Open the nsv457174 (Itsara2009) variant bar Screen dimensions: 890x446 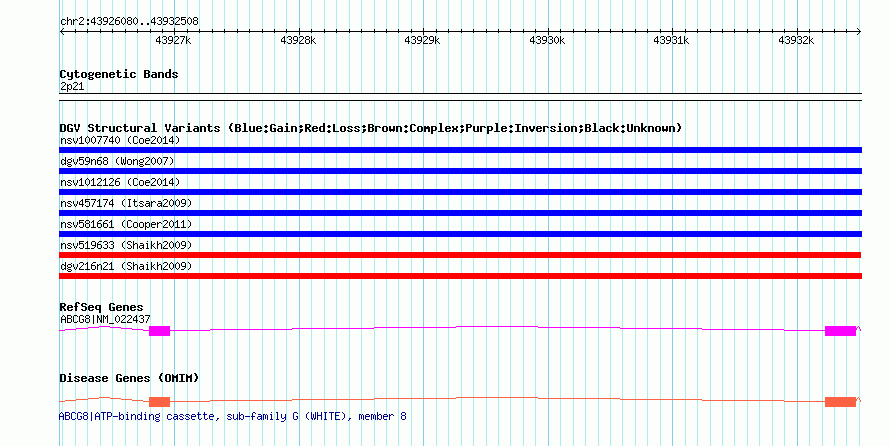click(x=460, y=213)
